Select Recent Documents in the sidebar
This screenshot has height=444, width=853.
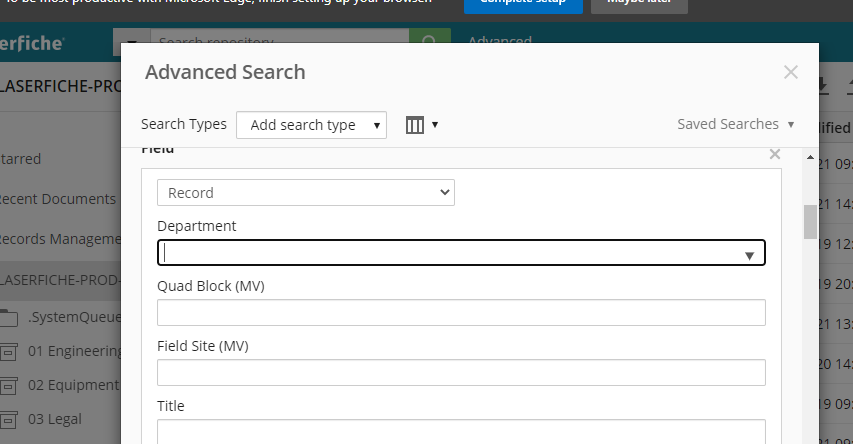tap(57, 198)
